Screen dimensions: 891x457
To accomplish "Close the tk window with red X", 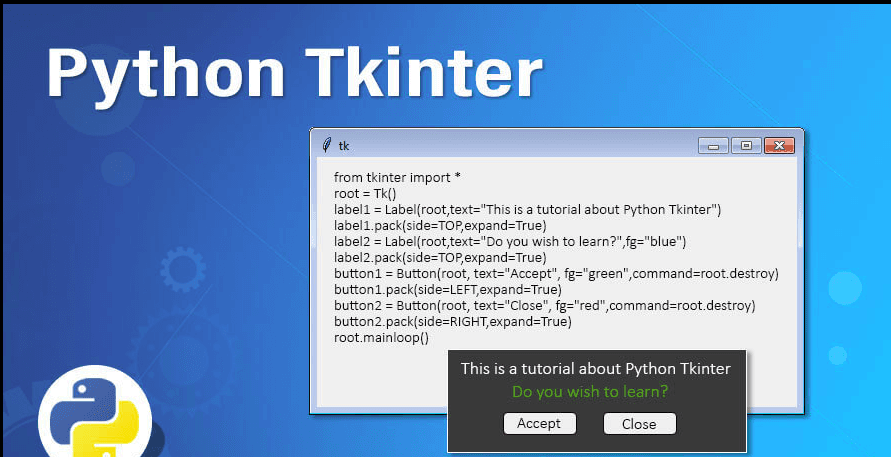I will point(779,145).
